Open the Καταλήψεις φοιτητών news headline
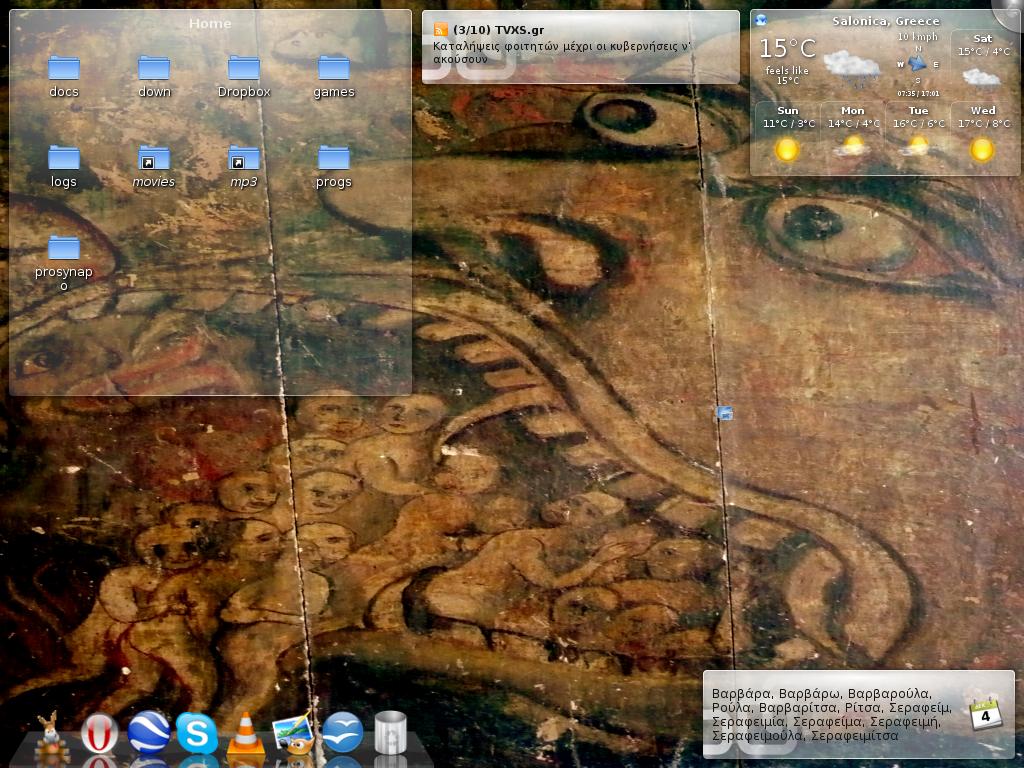The width and height of the screenshot is (1024, 768). point(562,52)
